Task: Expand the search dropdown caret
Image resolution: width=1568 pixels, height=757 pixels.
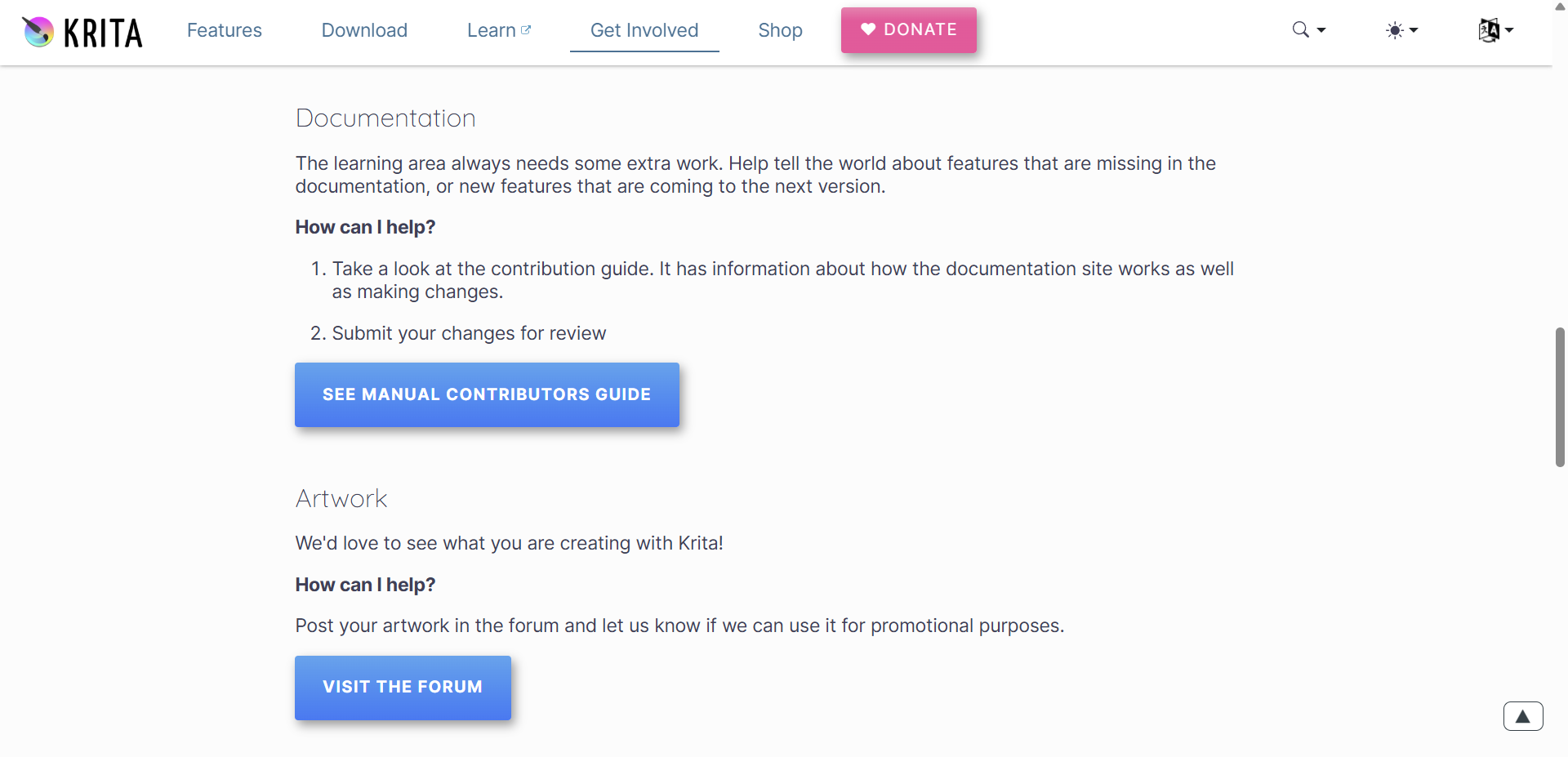Action: tap(1321, 30)
